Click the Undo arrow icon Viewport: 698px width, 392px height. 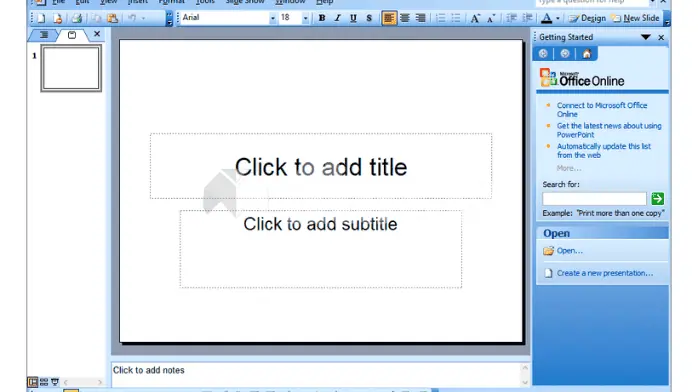pyautogui.click(x=132, y=18)
